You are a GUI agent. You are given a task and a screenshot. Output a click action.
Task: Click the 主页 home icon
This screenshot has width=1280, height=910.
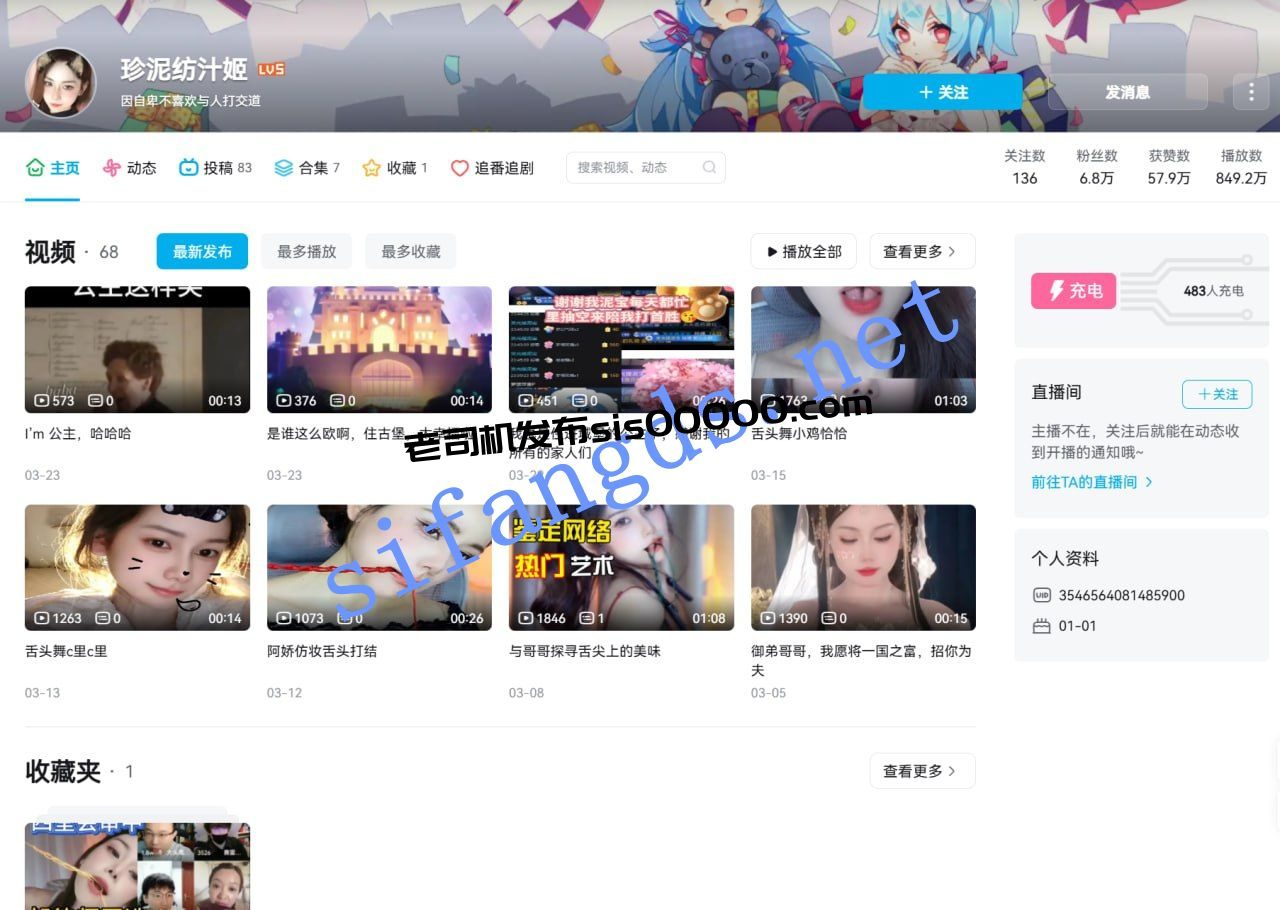tap(35, 168)
